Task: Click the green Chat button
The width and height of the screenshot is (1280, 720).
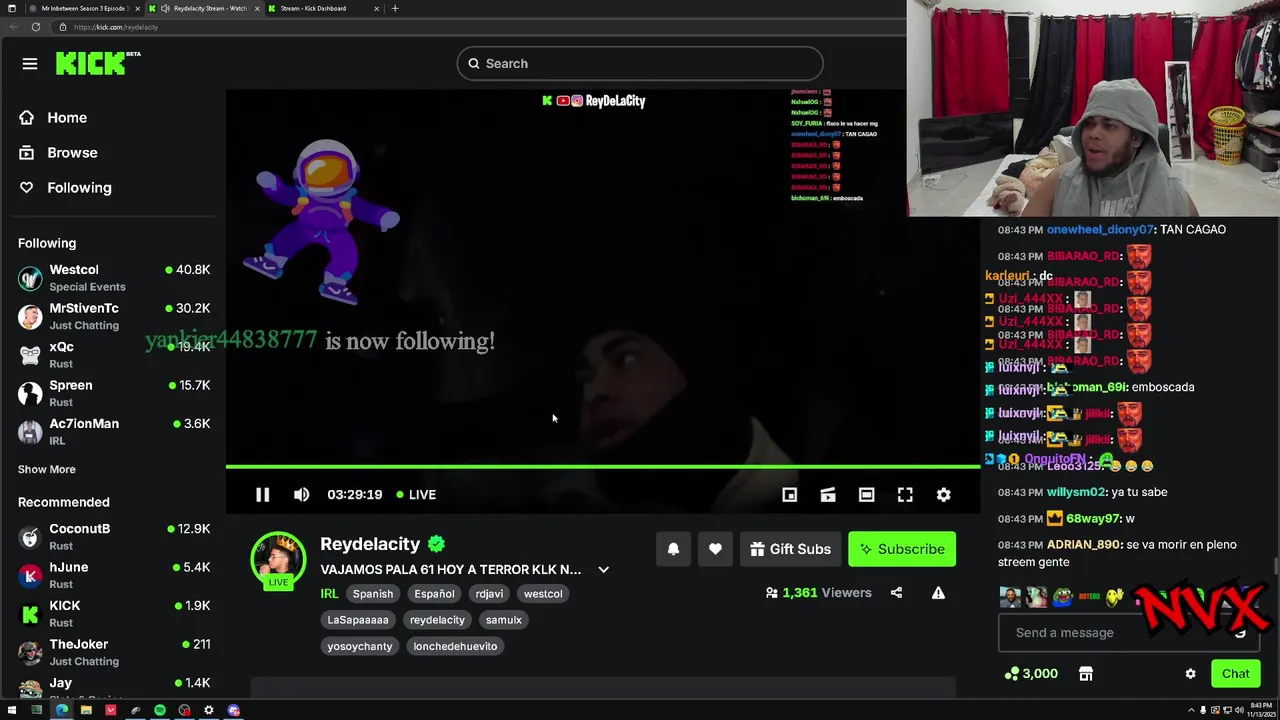Action: 1235,674
